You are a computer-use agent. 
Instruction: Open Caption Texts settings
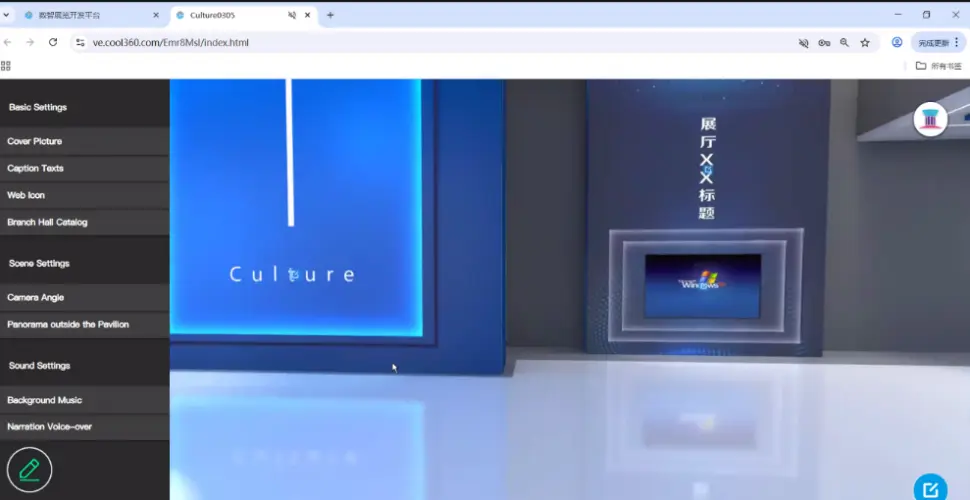click(x=85, y=168)
